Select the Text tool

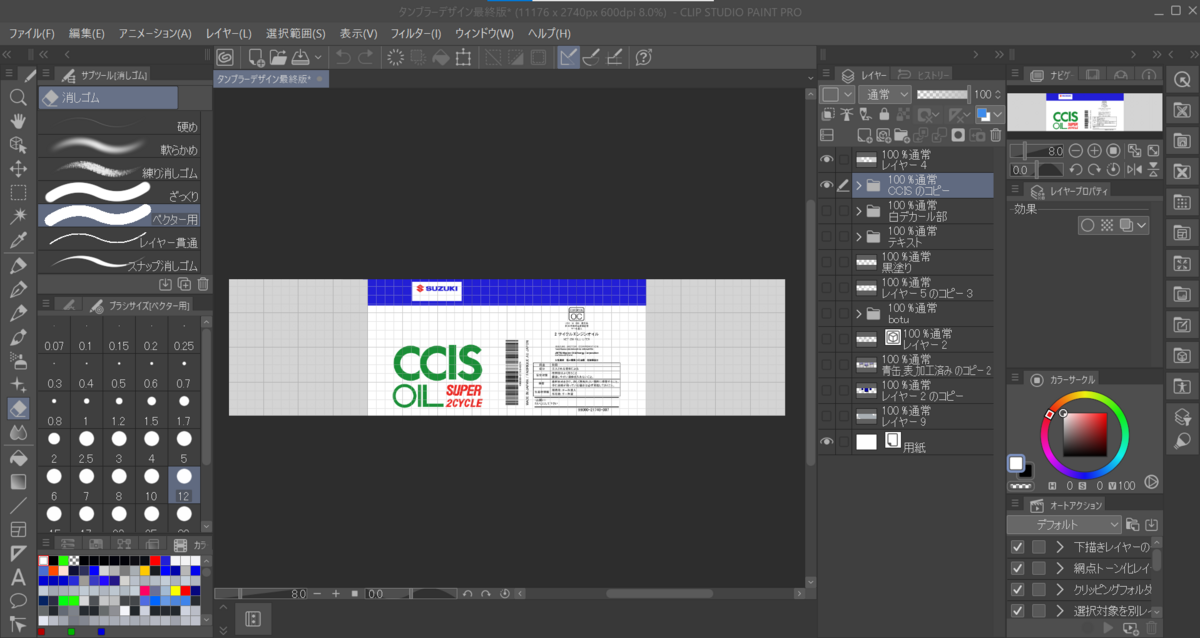pyautogui.click(x=18, y=577)
